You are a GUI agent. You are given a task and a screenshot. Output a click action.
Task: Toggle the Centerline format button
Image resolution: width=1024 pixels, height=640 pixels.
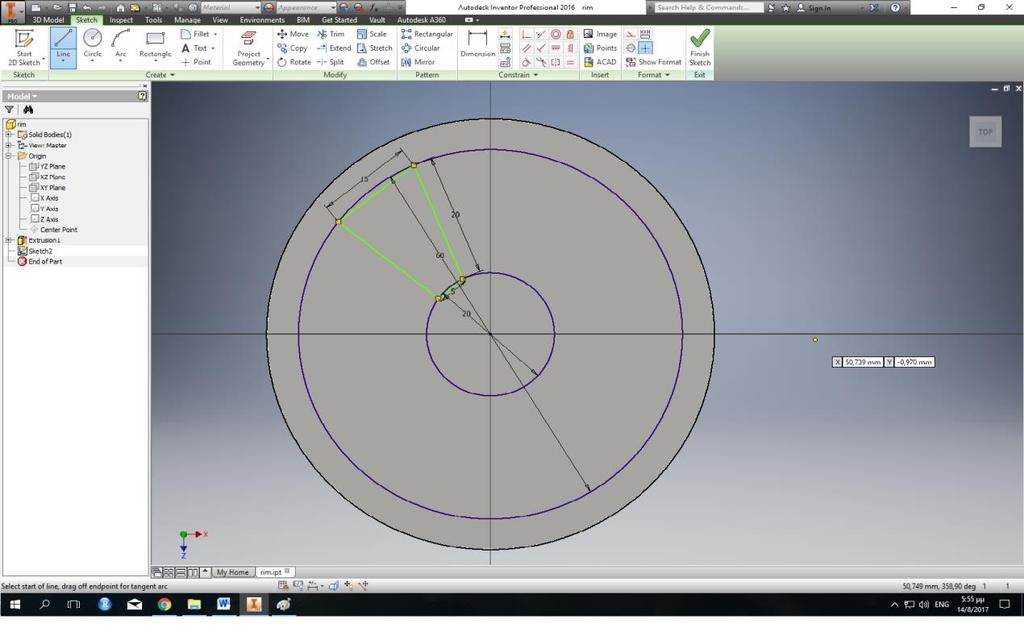tap(630, 48)
